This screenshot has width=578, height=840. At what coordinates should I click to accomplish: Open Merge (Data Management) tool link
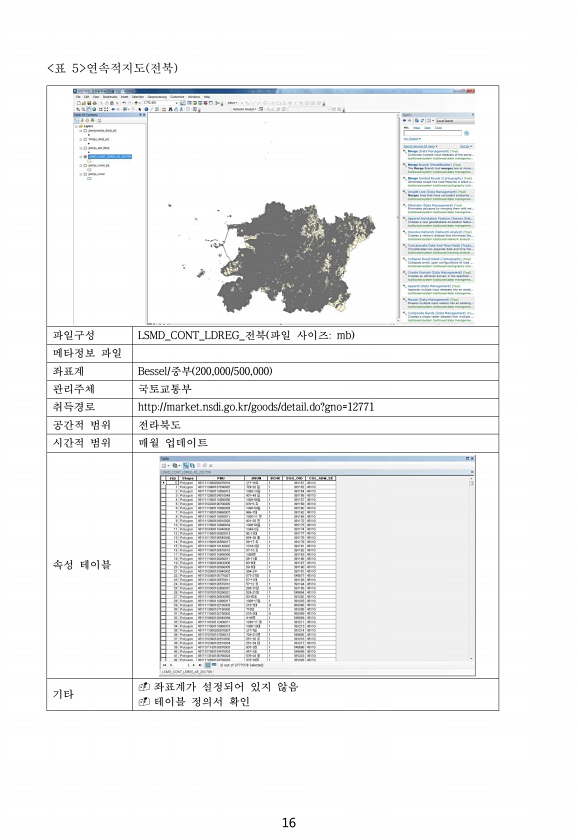pyautogui.click(x=429, y=151)
